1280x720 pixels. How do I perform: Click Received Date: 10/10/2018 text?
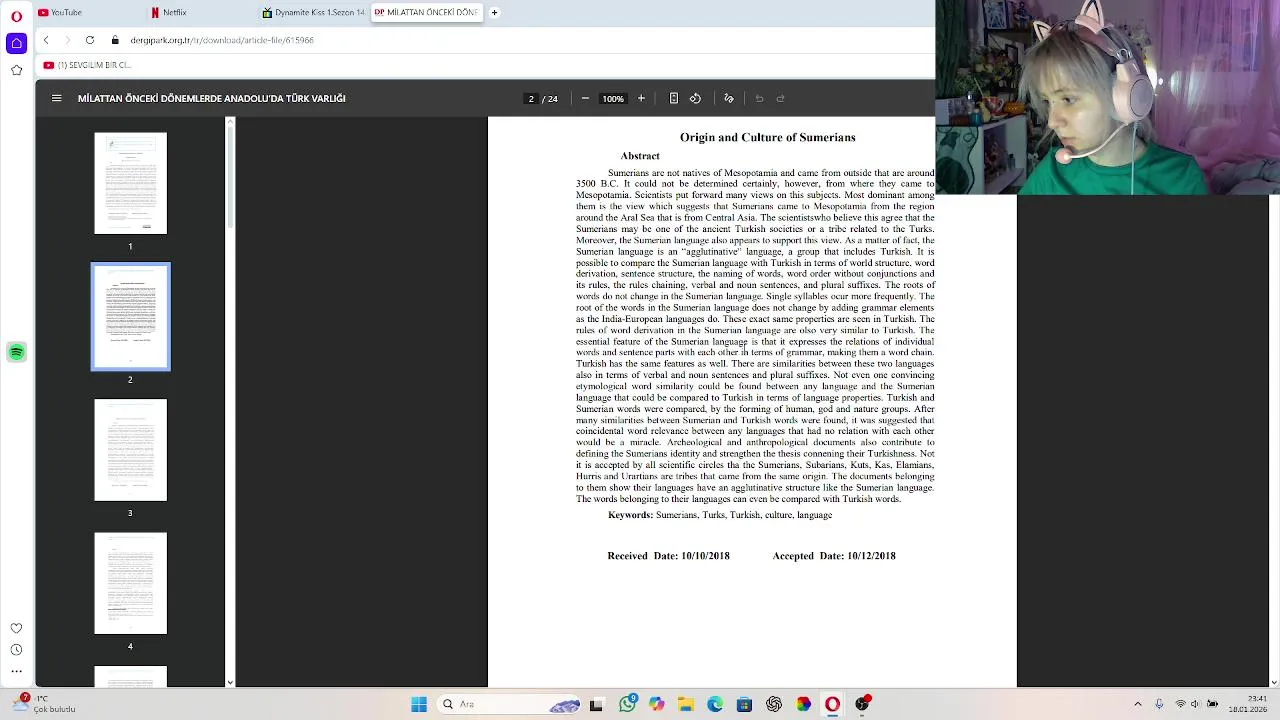coord(668,555)
